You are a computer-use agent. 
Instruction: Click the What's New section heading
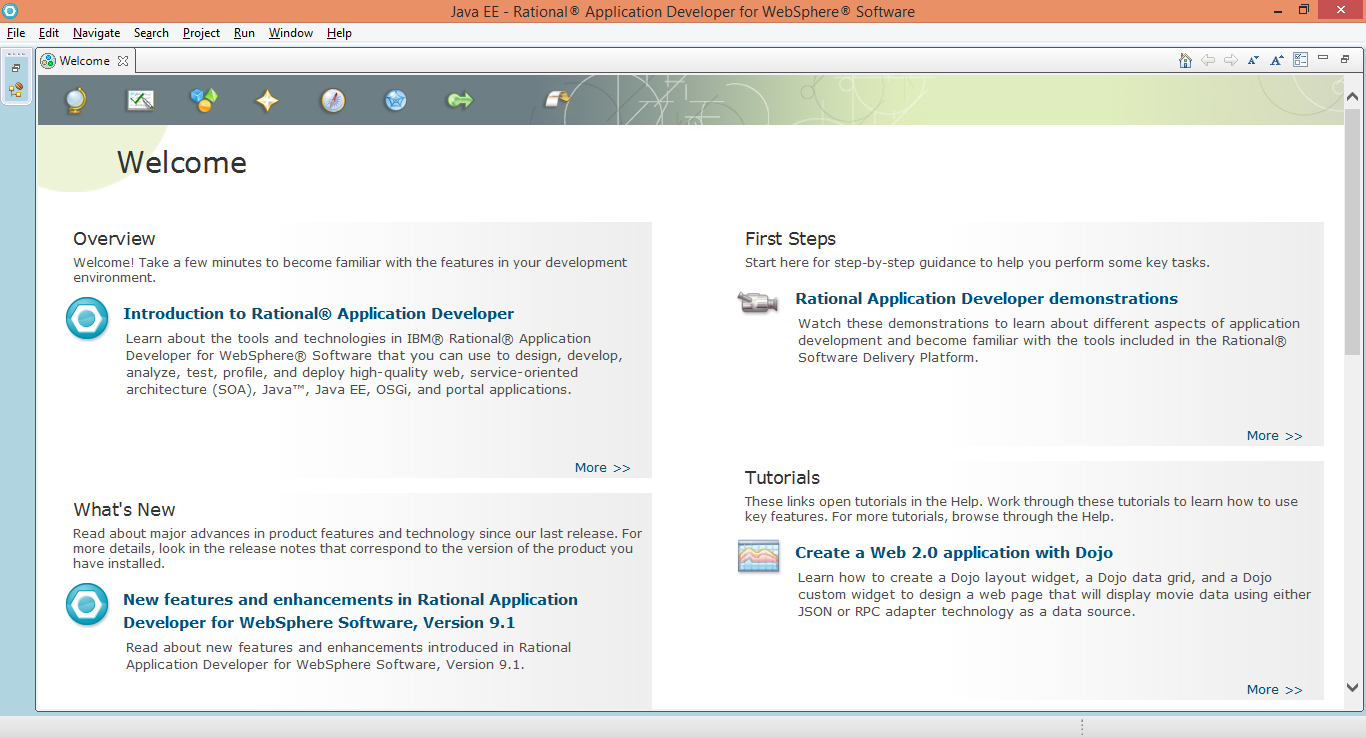(x=124, y=510)
